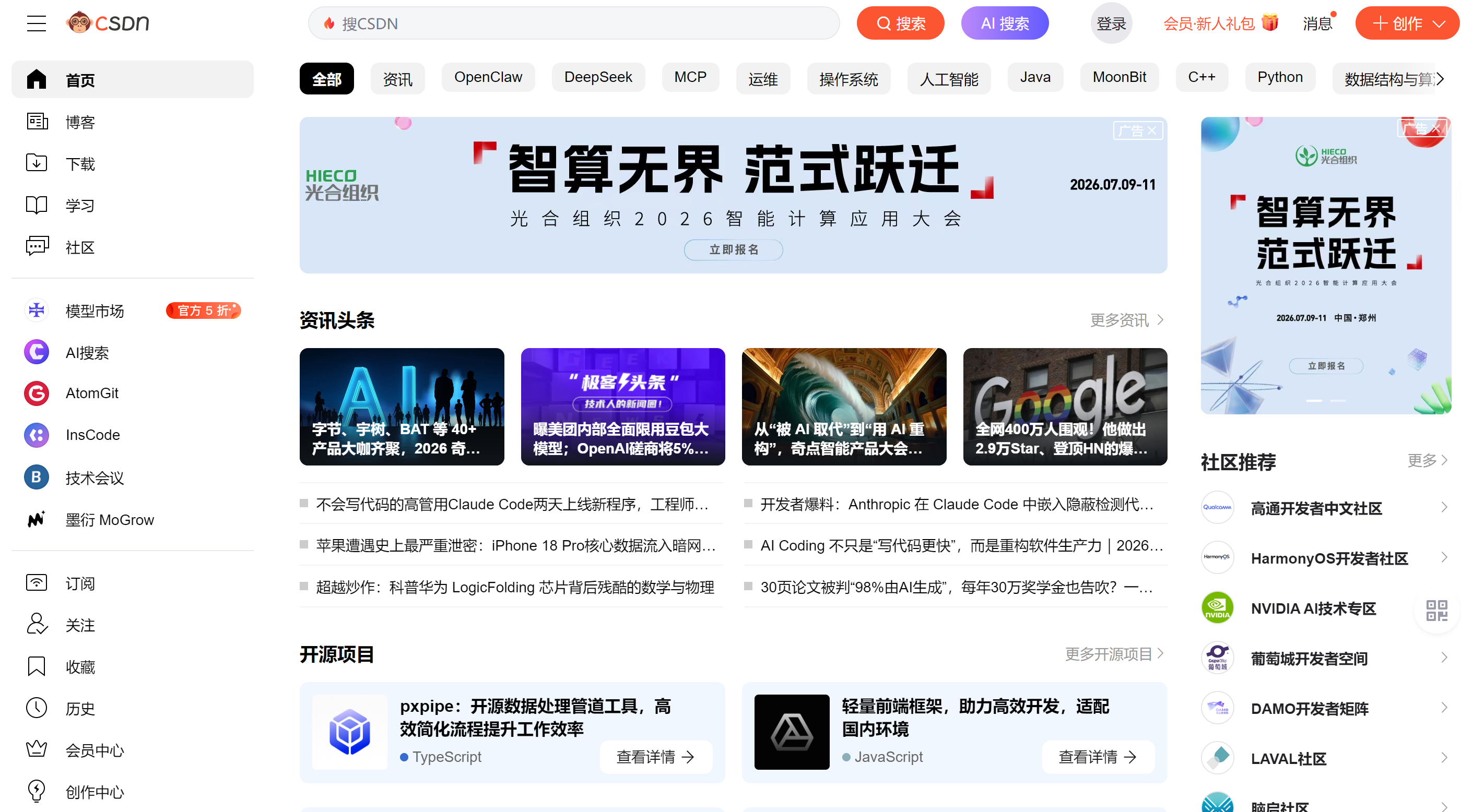The image size is (1461, 812).
Task: Expand more category tabs arrow
Action: 1440,79
